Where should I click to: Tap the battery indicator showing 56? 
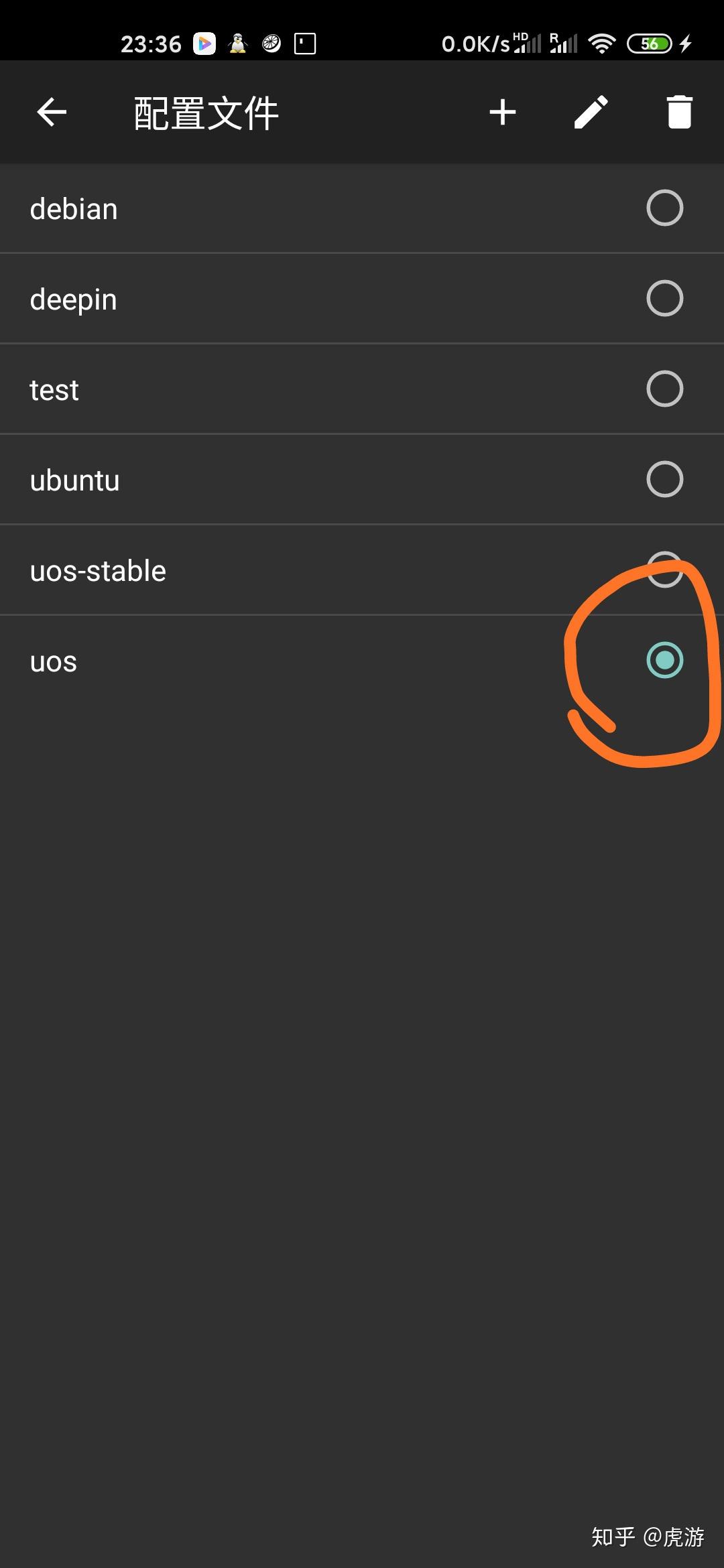(649, 43)
